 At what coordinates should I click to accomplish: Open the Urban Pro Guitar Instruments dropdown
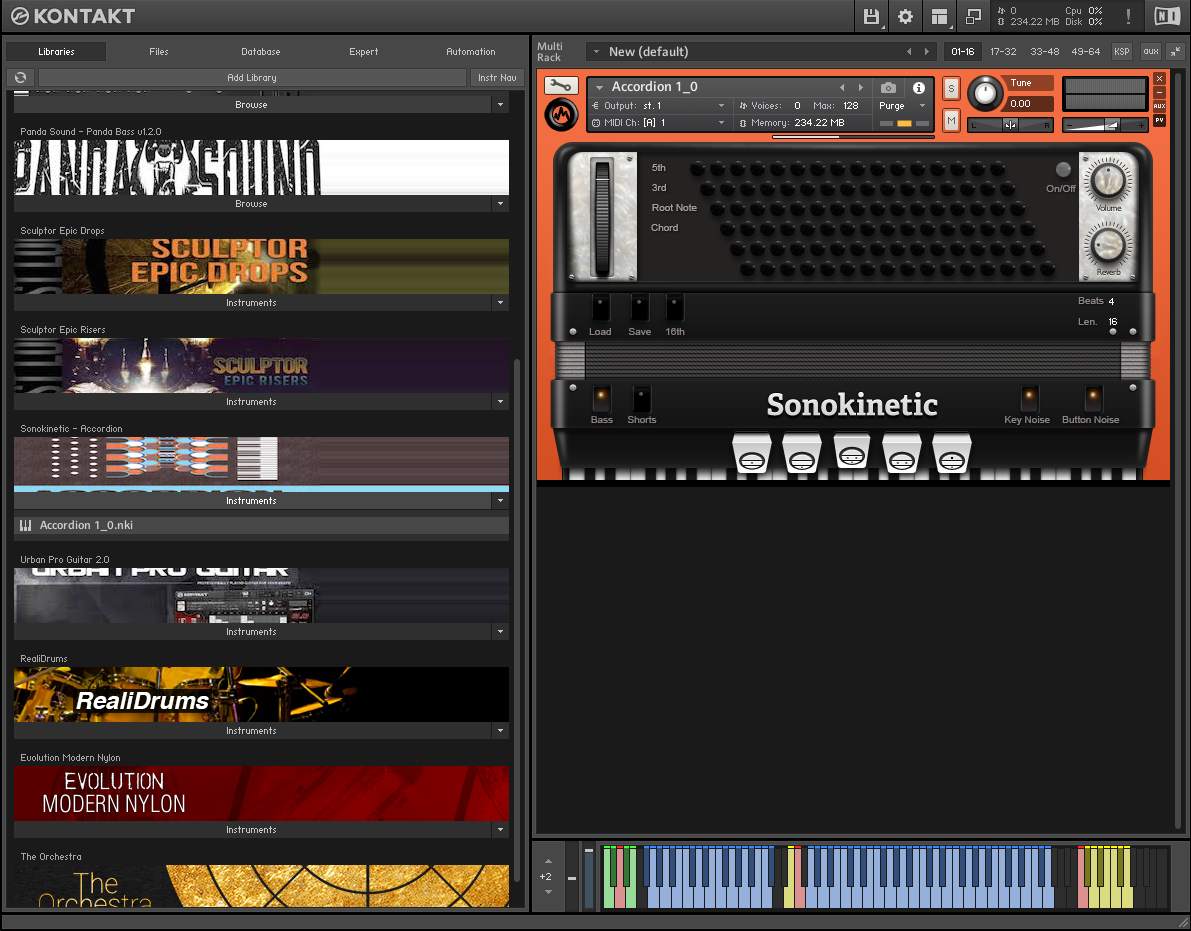coord(500,632)
